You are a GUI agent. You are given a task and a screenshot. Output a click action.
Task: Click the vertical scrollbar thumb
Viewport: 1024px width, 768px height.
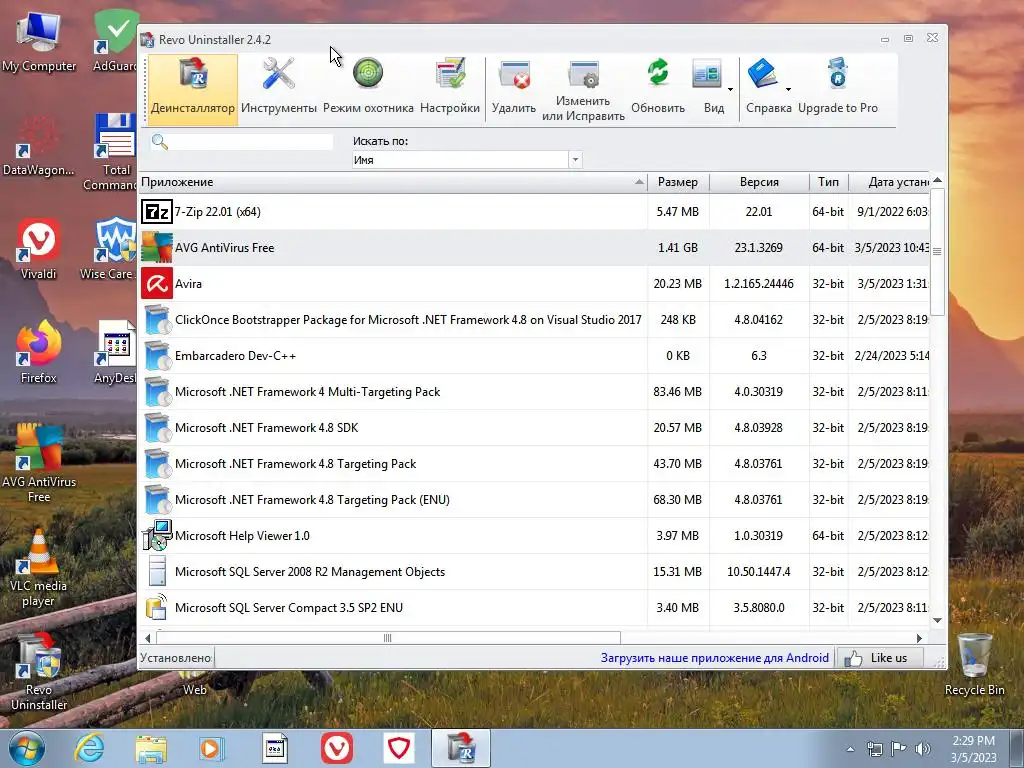pos(937,251)
